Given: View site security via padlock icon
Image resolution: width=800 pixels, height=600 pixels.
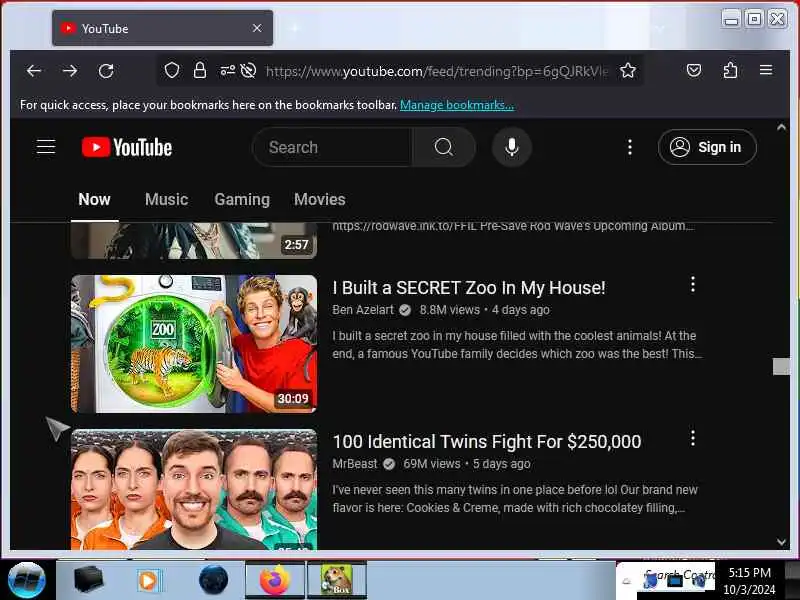Looking at the screenshot, I should tap(200, 70).
